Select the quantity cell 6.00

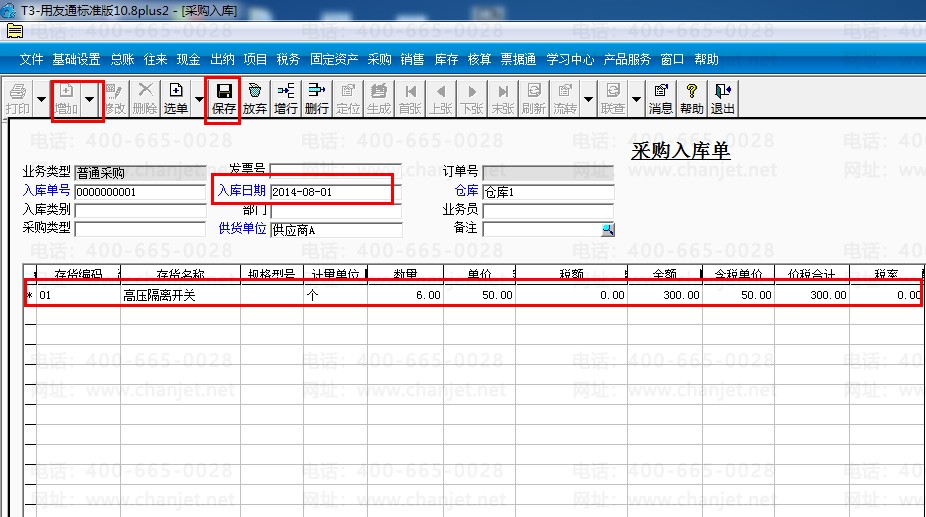pyautogui.click(x=405, y=295)
